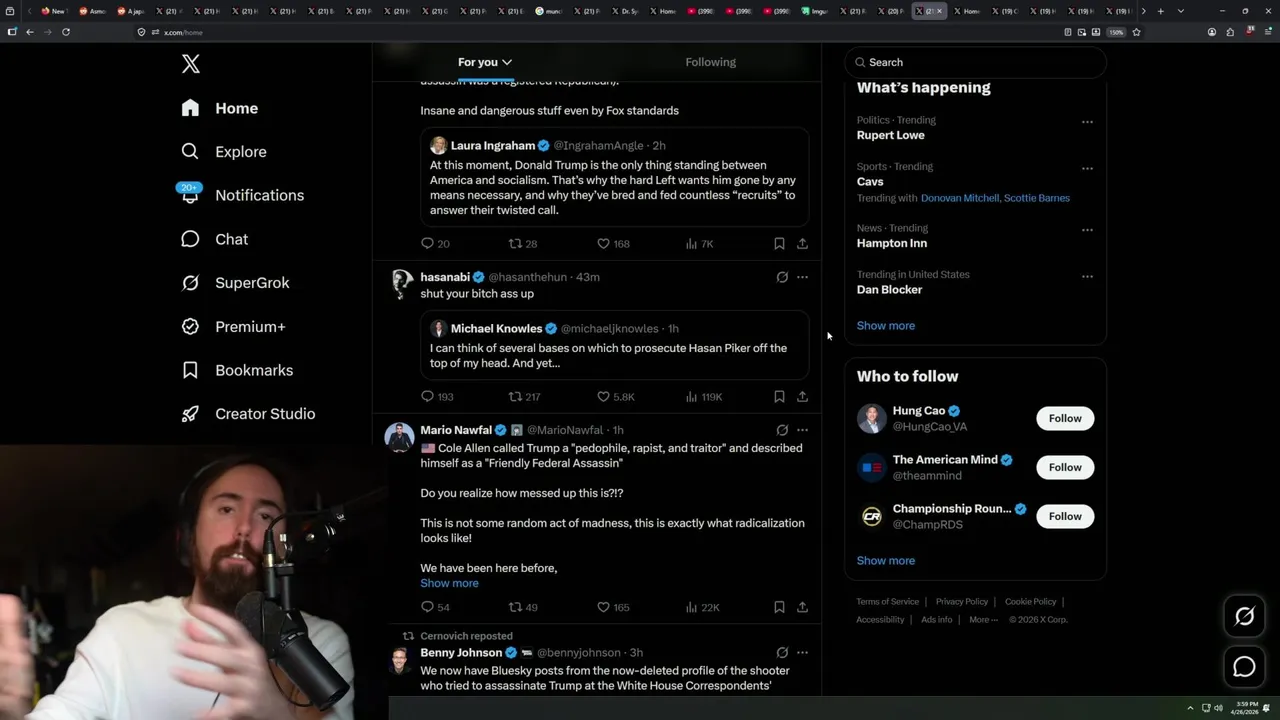Bookmark the hasanabi post
Viewport: 1280px width, 720px height.
pos(779,396)
